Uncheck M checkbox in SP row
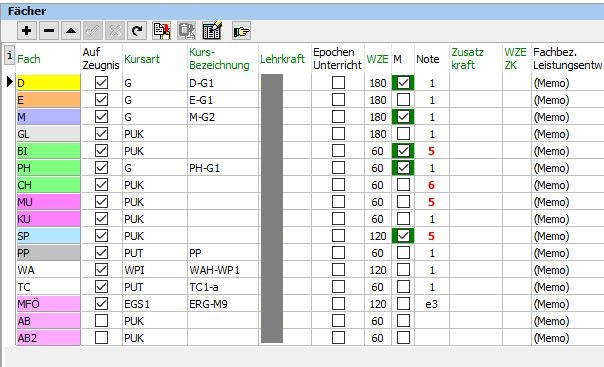Viewport: 604px width, 367px height. [403, 236]
